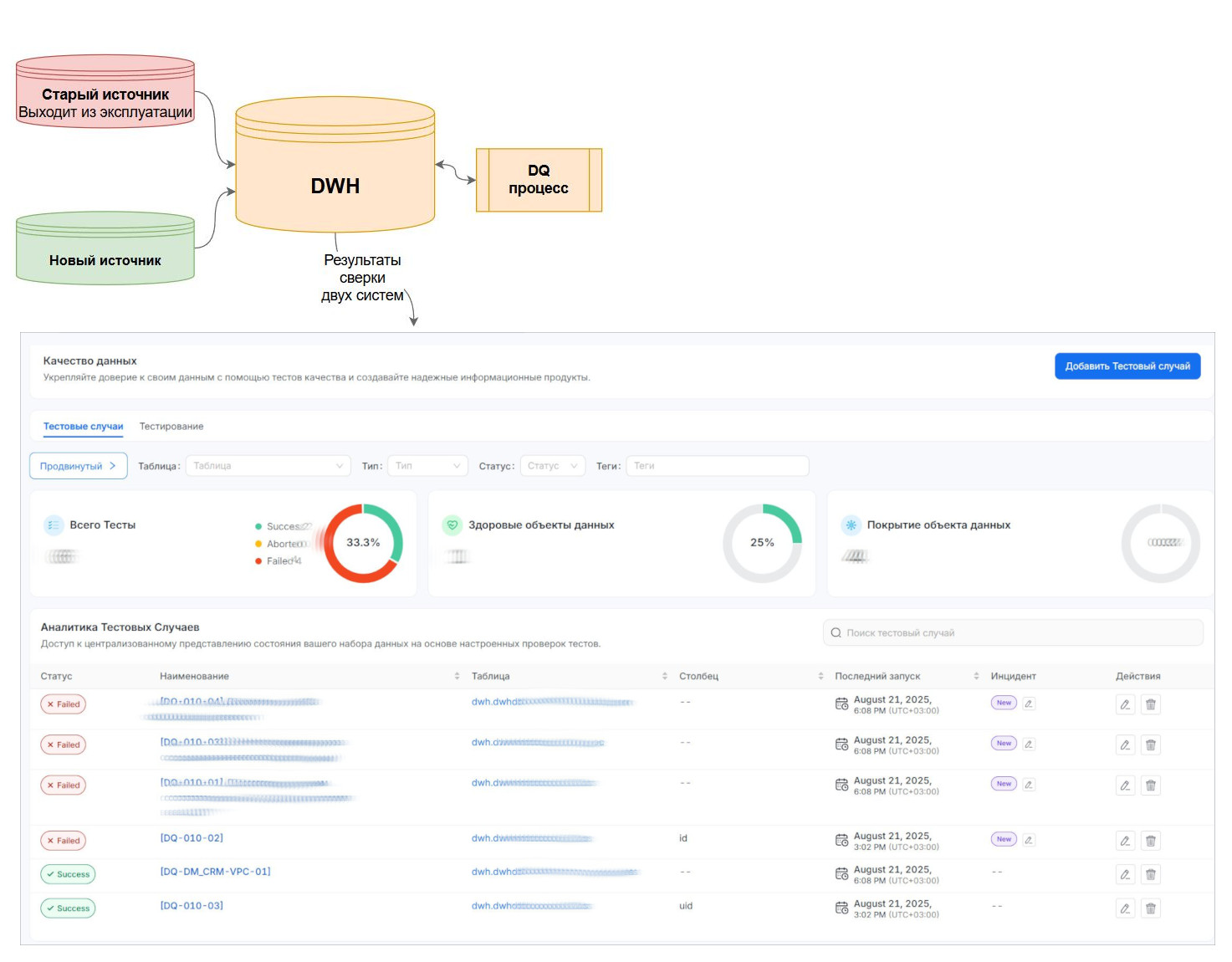Focus the Поиск тестовый случай search field
Screen dimensions: 1232x962
pos(1013,633)
